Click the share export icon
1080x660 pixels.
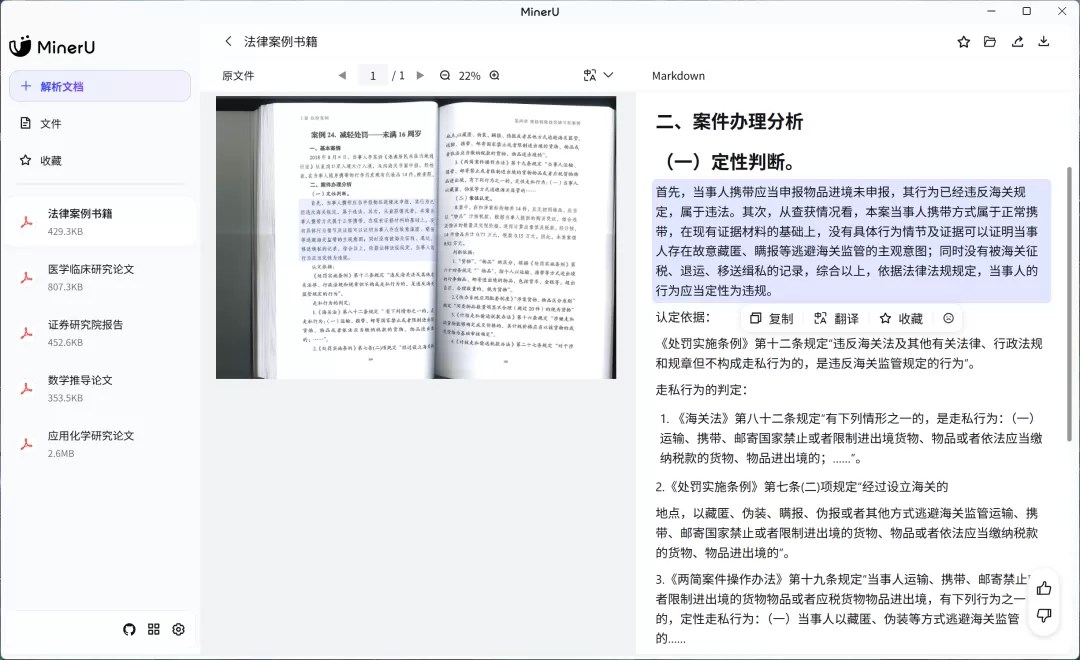pyautogui.click(x=1017, y=42)
